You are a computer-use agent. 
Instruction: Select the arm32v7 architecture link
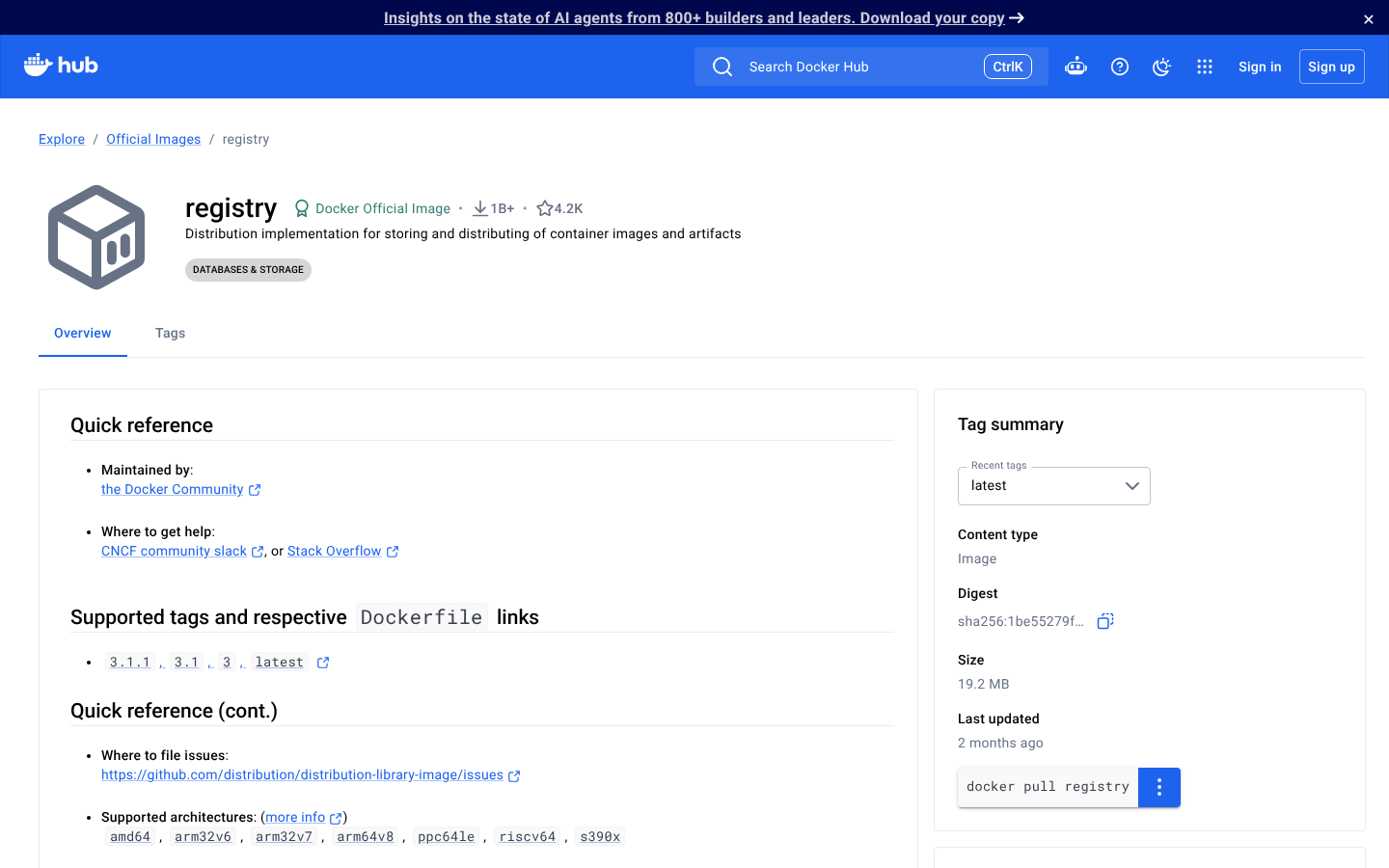pos(284,837)
